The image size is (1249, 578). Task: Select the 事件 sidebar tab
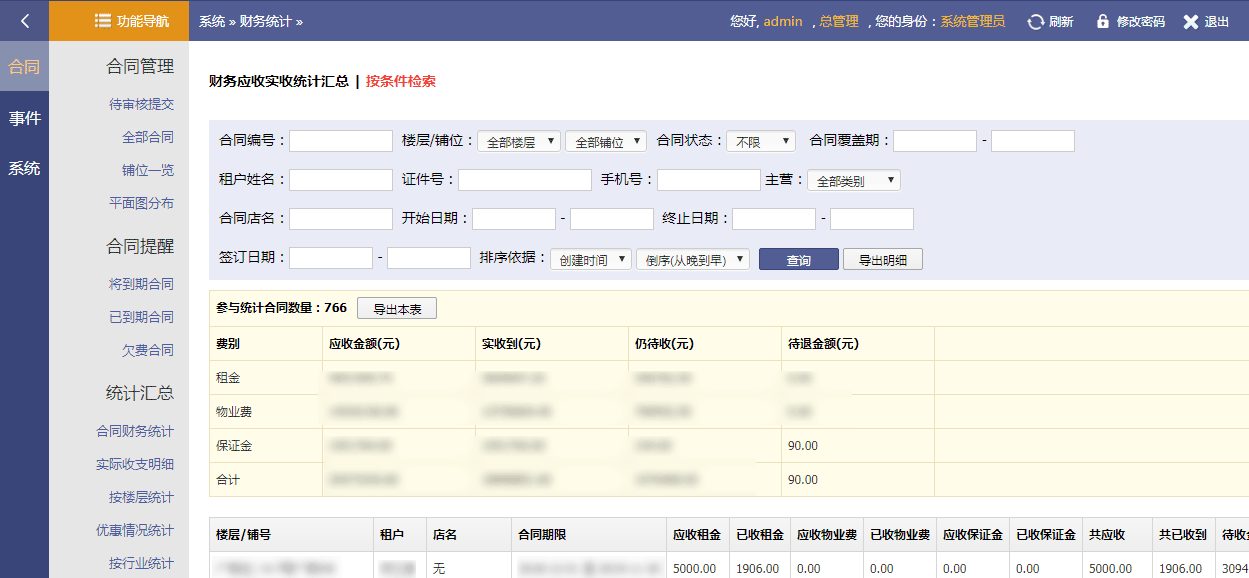coord(24,118)
